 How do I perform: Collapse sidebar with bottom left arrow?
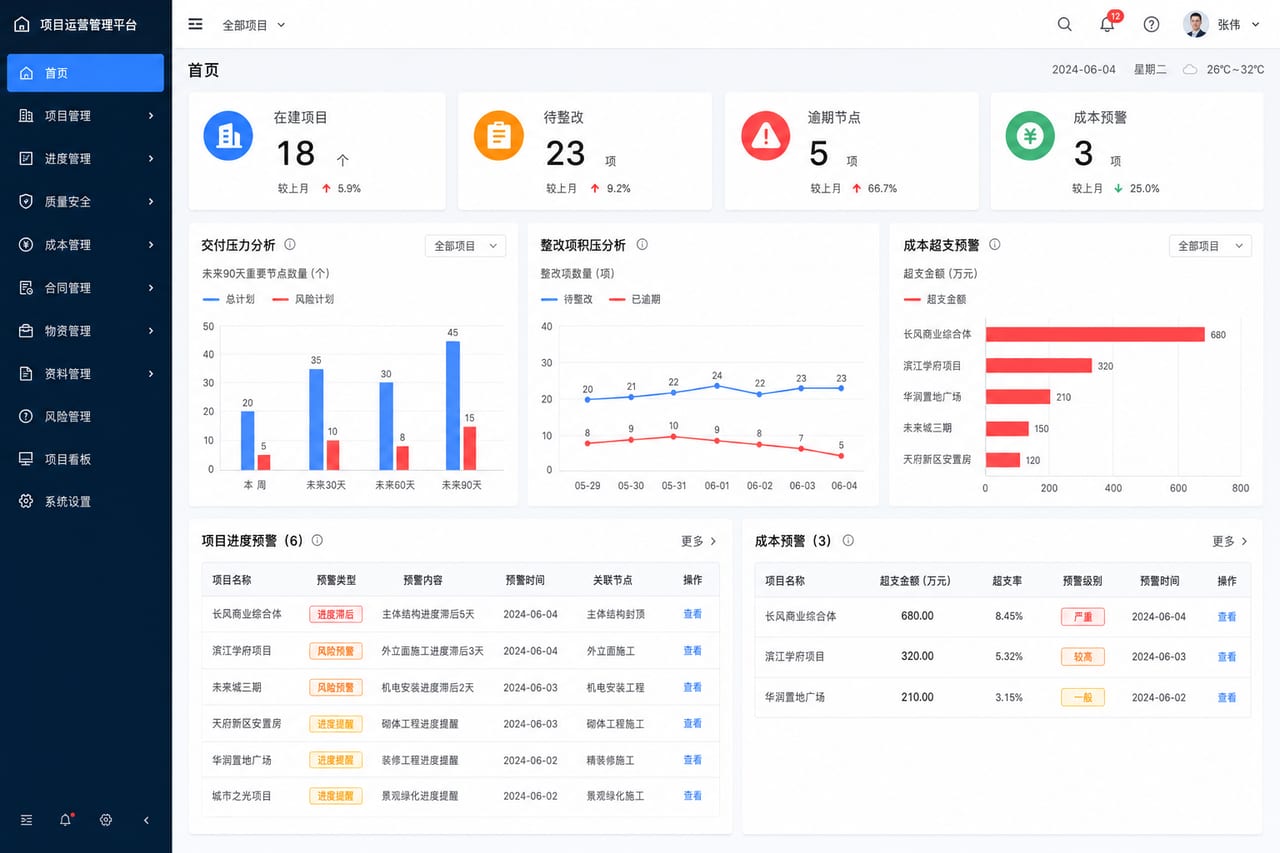pos(146,820)
